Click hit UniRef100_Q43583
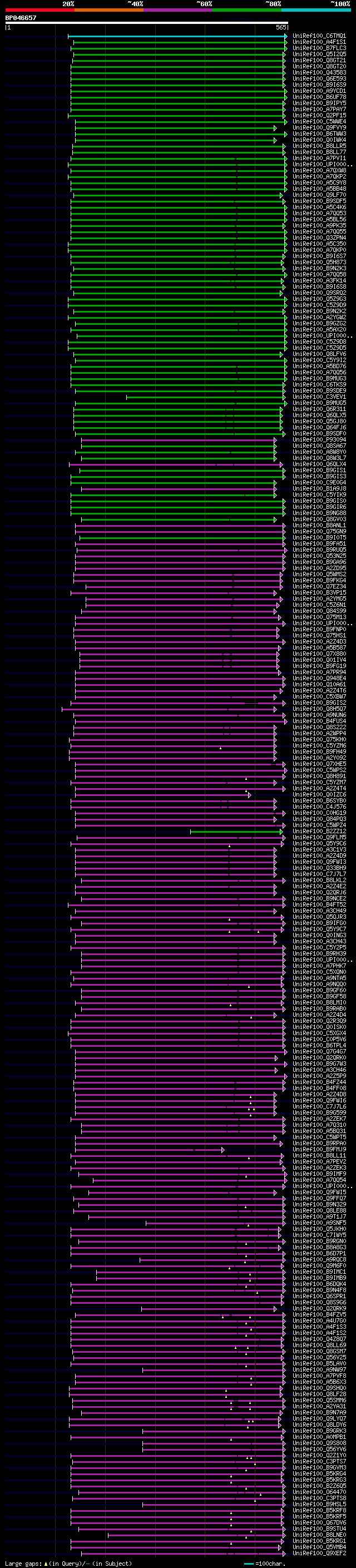This screenshot has height=1568, width=356. (319, 72)
